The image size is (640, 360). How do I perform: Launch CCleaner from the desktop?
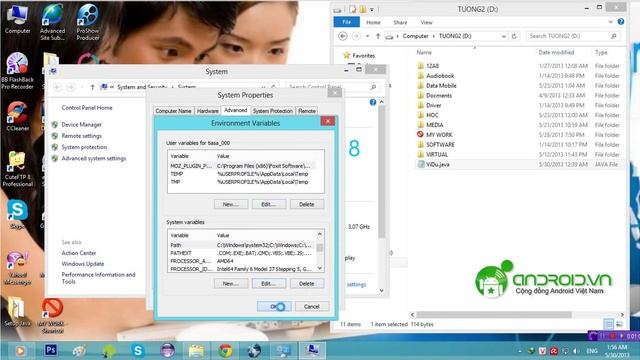tap(17, 116)
